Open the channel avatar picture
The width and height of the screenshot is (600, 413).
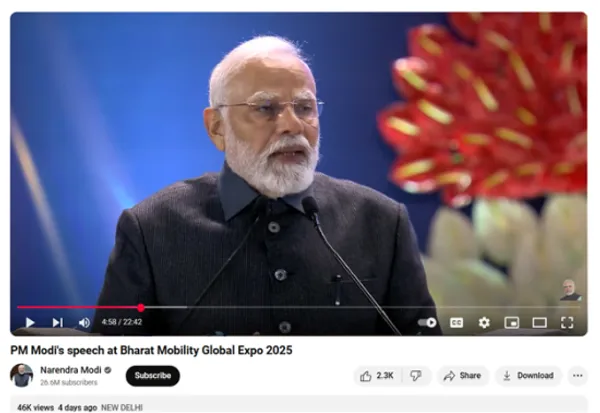tap(22, 375)
